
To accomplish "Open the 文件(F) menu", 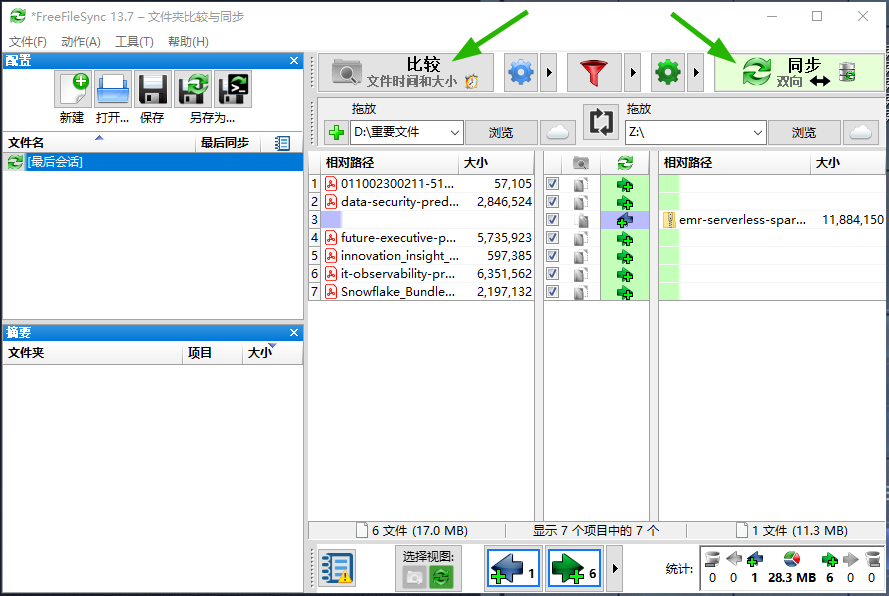I will [x=28, y=41].
